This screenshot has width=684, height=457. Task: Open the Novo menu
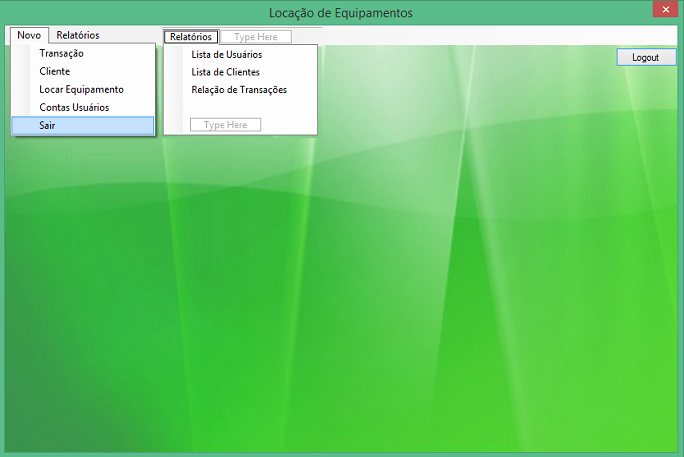29,35
